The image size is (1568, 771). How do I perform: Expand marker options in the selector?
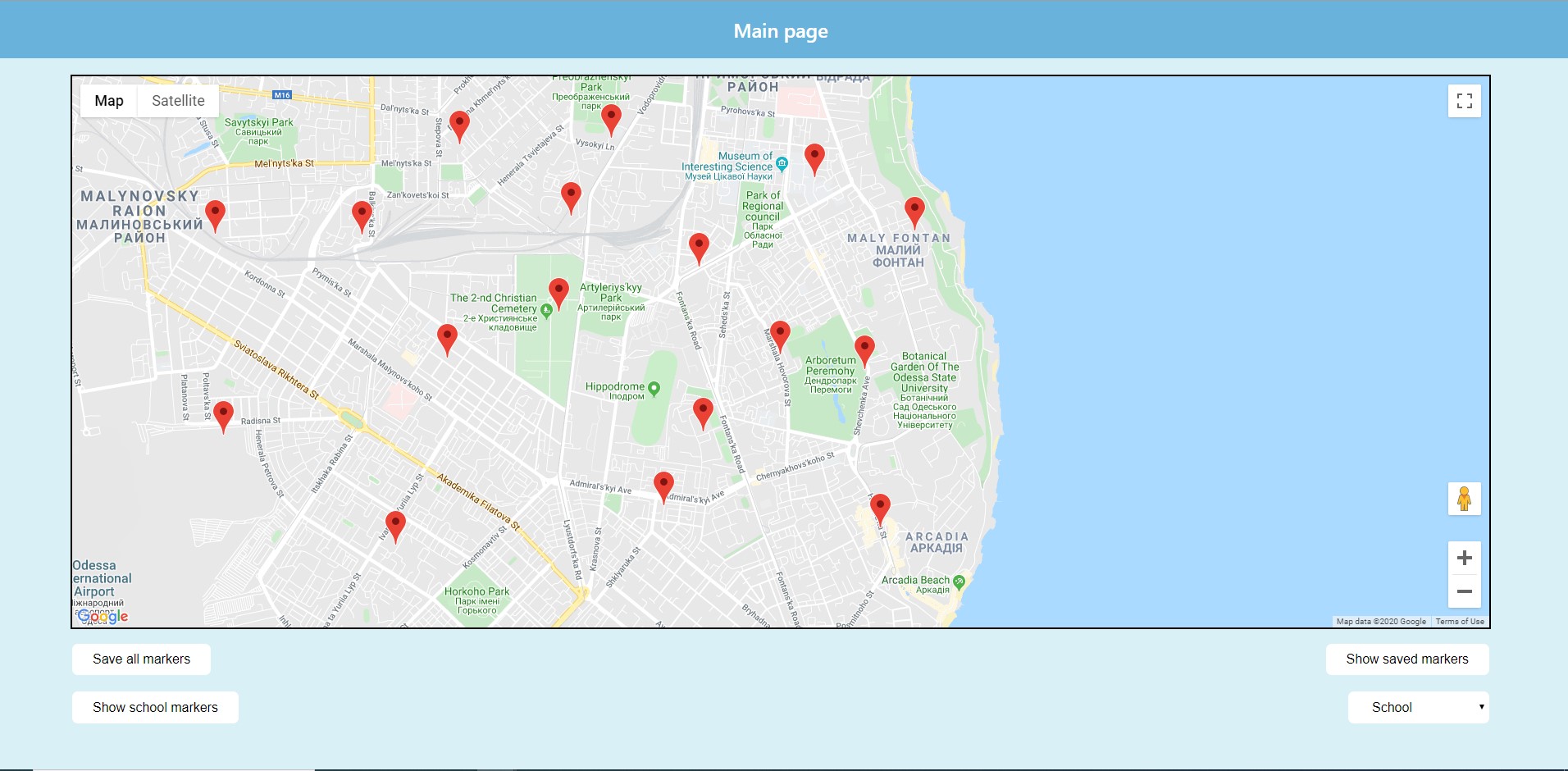click(1419, 707)
